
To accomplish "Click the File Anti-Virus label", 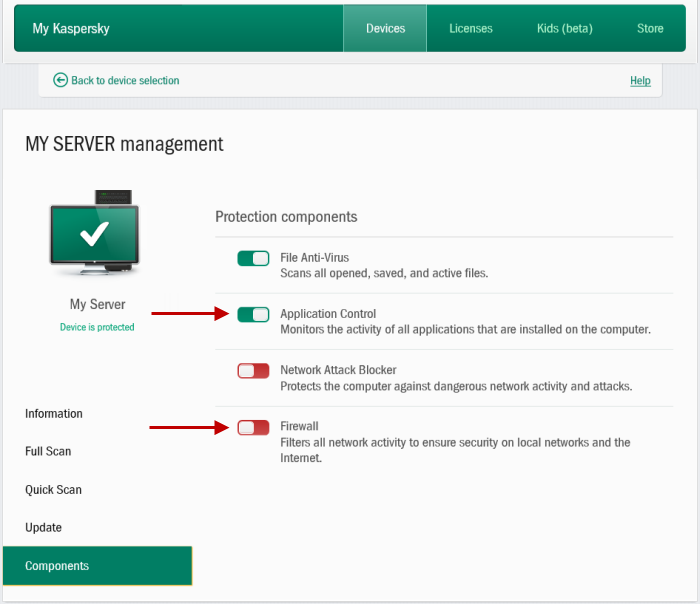I will [x=314, y=258].
